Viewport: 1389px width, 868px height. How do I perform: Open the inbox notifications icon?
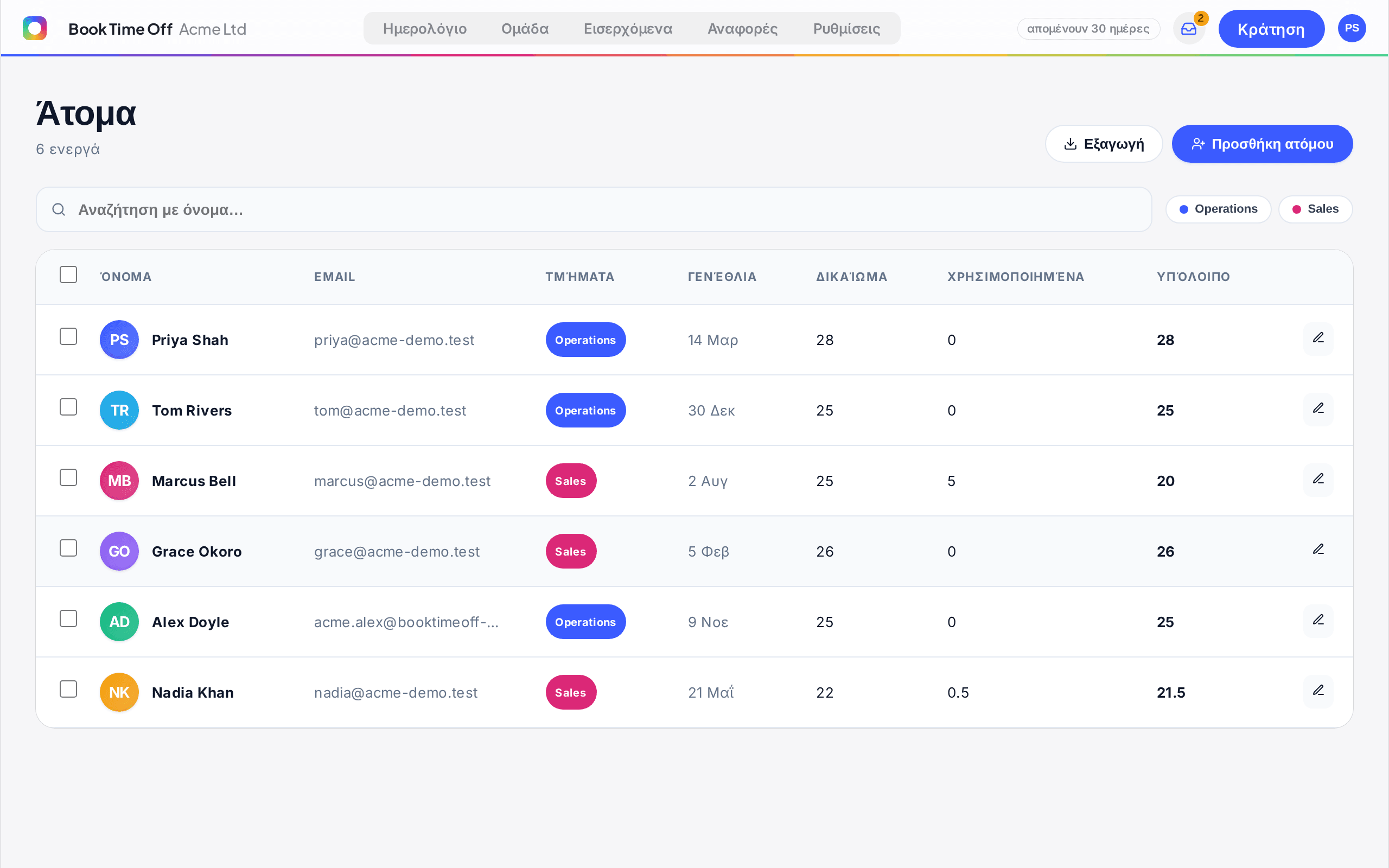click(1189, 29)
